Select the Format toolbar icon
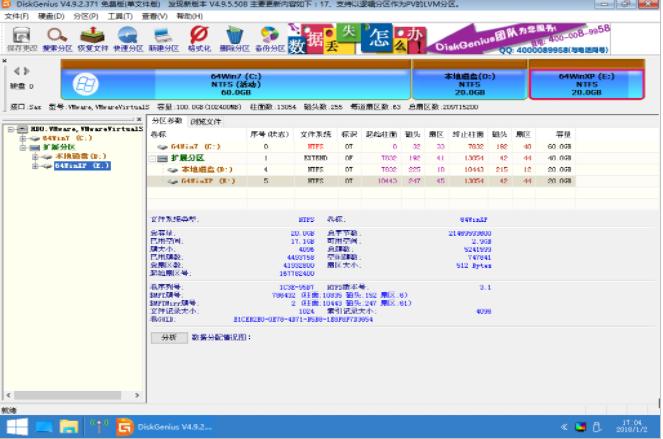The image size is (663, 439). 199,39
